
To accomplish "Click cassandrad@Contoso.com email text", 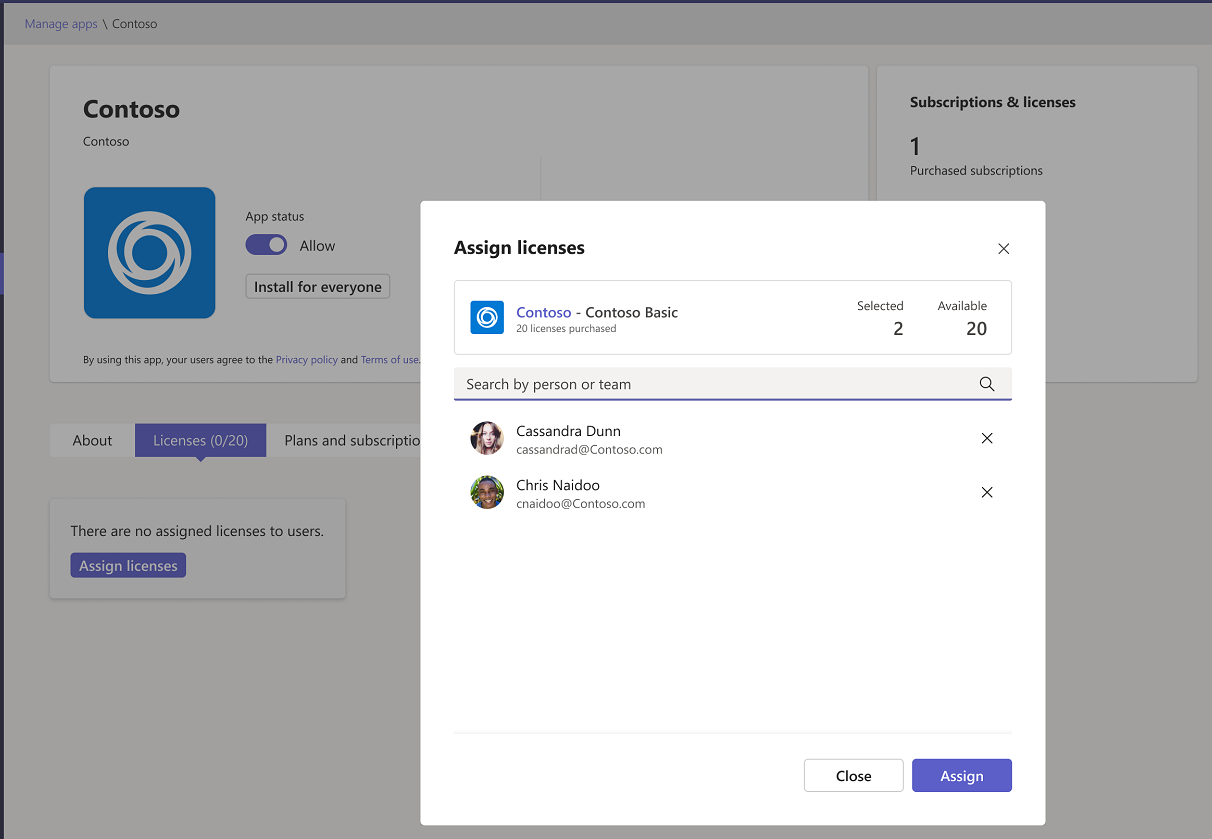I will 589,450.
